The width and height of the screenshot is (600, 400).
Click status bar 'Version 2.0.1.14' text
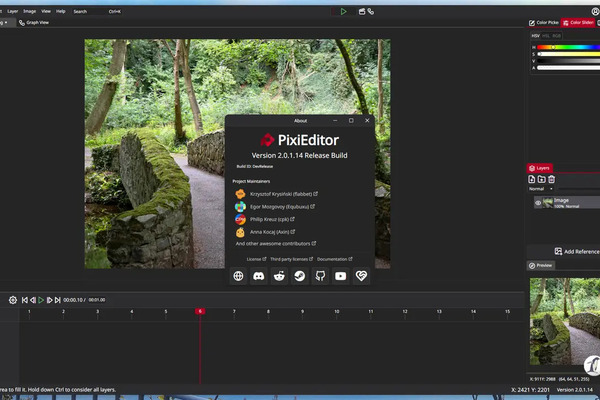(x=575, y=390)
